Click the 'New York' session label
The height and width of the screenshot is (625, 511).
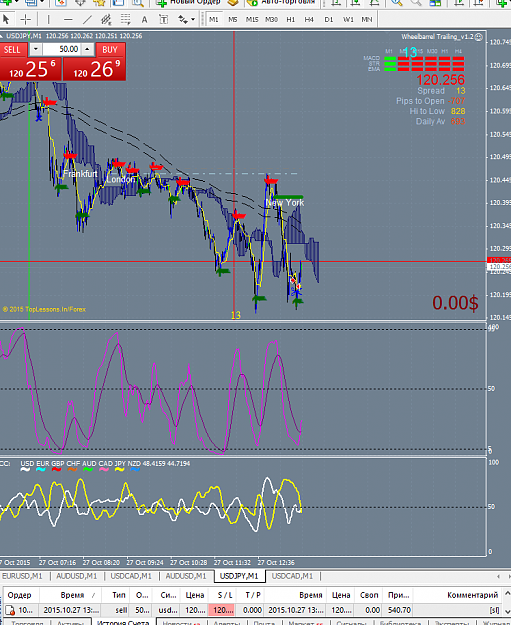click(285, 203)
